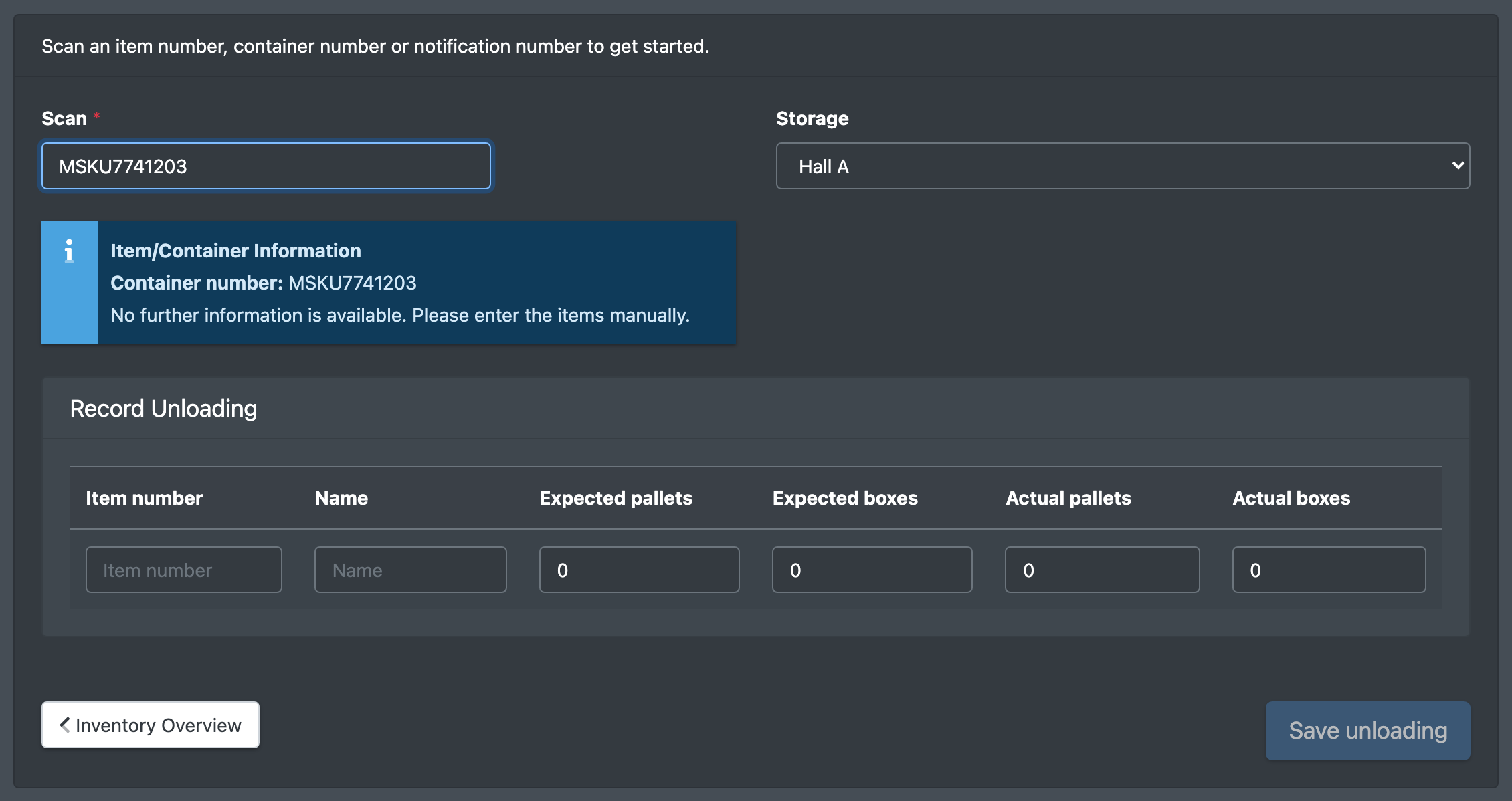
Task: Click the Item/Container Information title
Action: (x=235, y=251)
